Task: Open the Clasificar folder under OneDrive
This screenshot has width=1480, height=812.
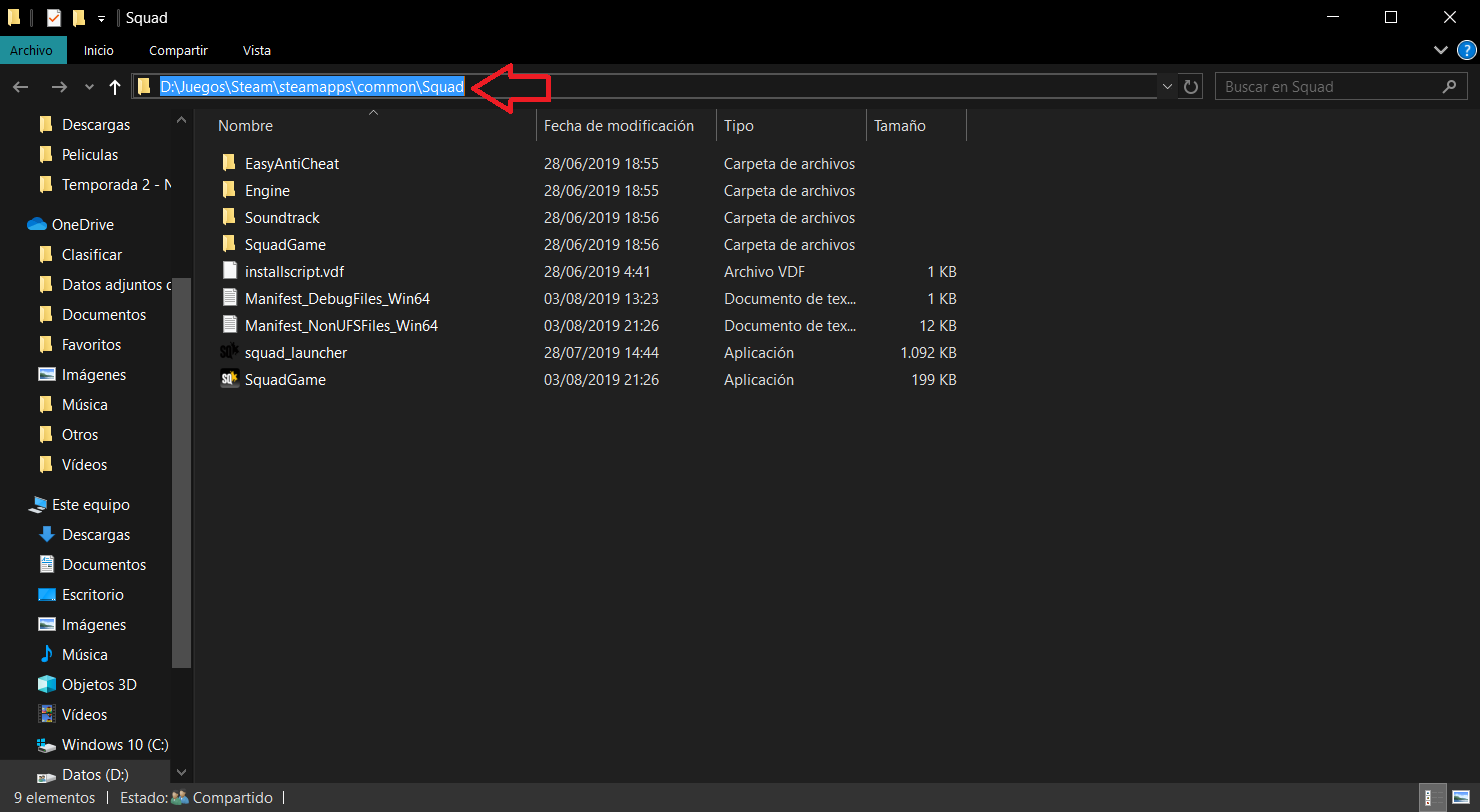Action: tap(92, 255)
